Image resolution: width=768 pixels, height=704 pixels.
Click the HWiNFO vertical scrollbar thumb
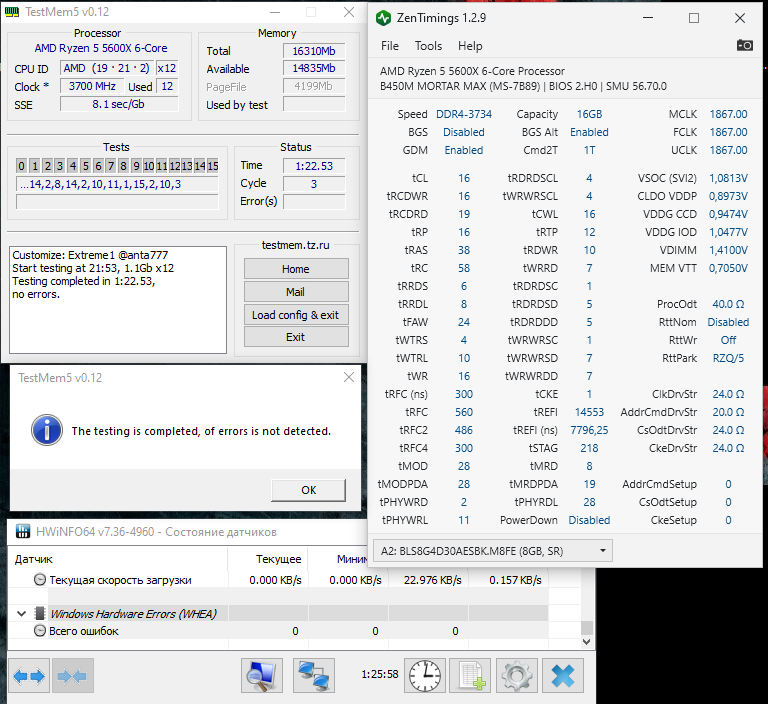coord(587,628)
